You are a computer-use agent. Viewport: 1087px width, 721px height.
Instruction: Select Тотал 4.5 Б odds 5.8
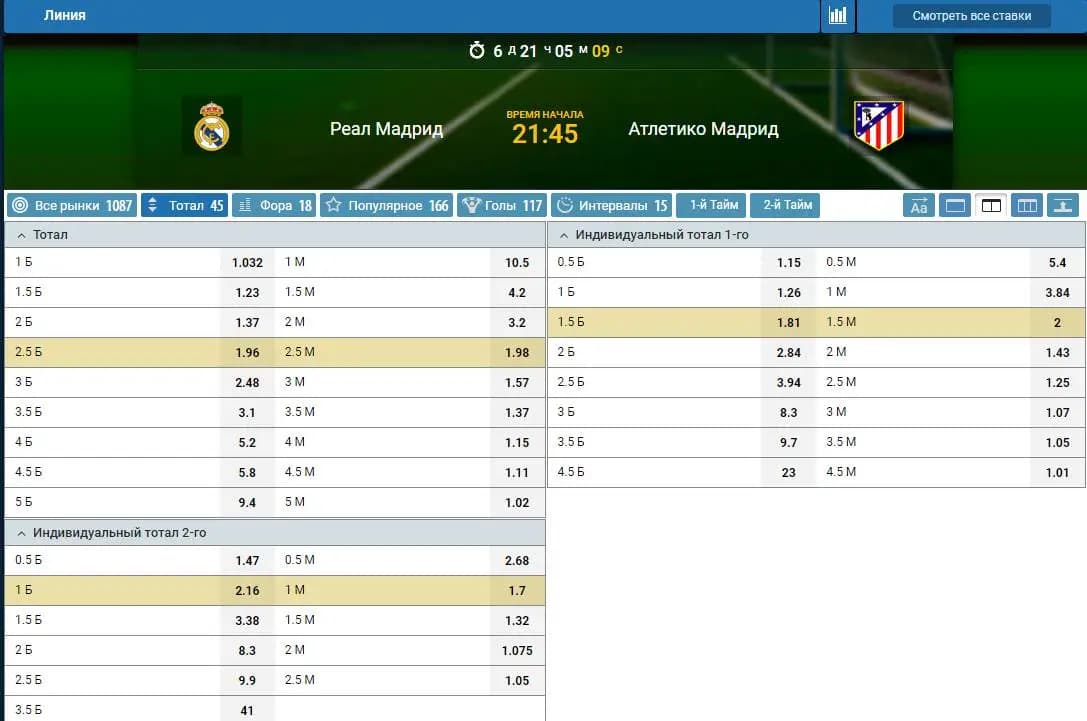pos(247,473)
